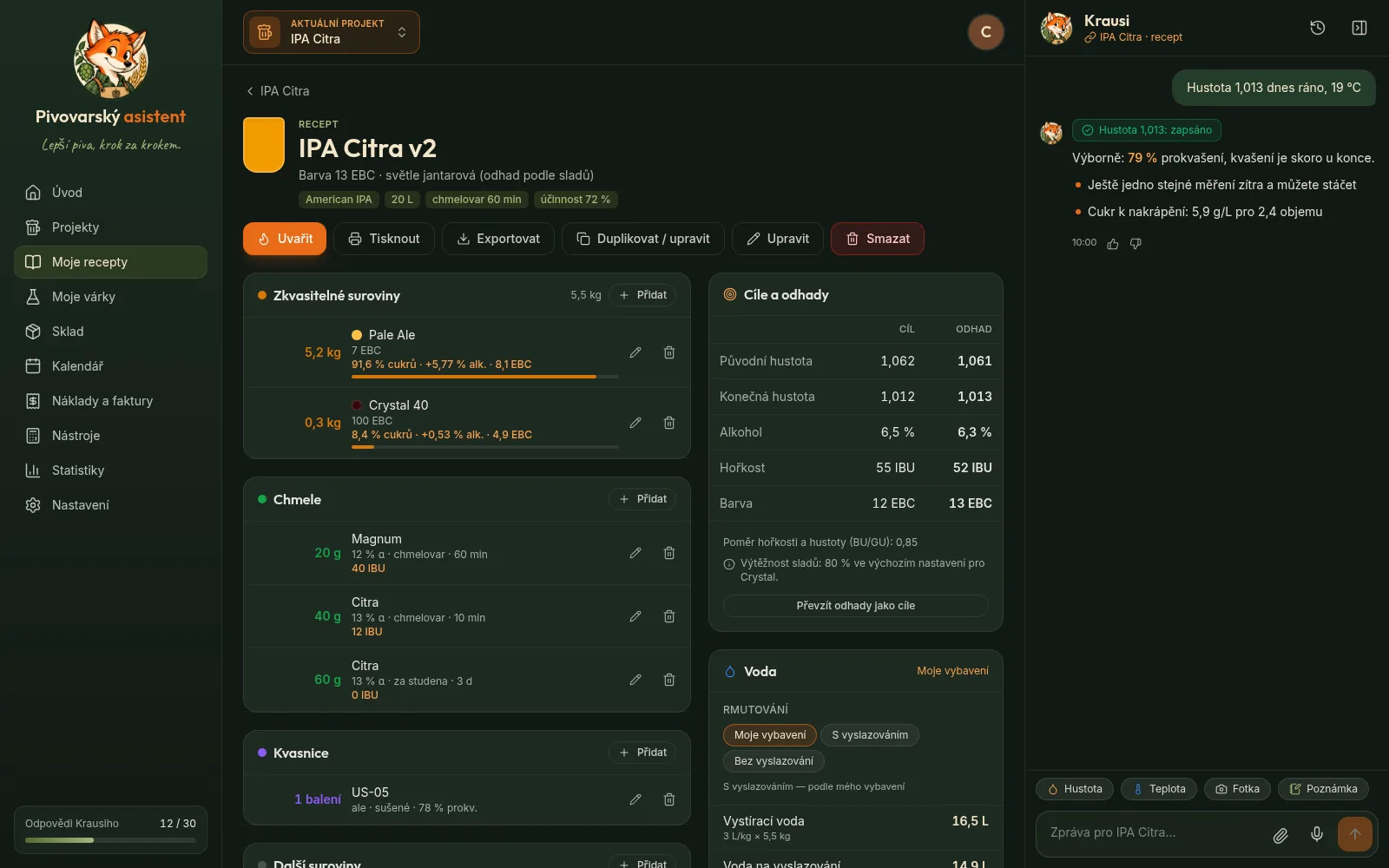Click the Fotka quick-action chip

click(x=1237, y=789)
